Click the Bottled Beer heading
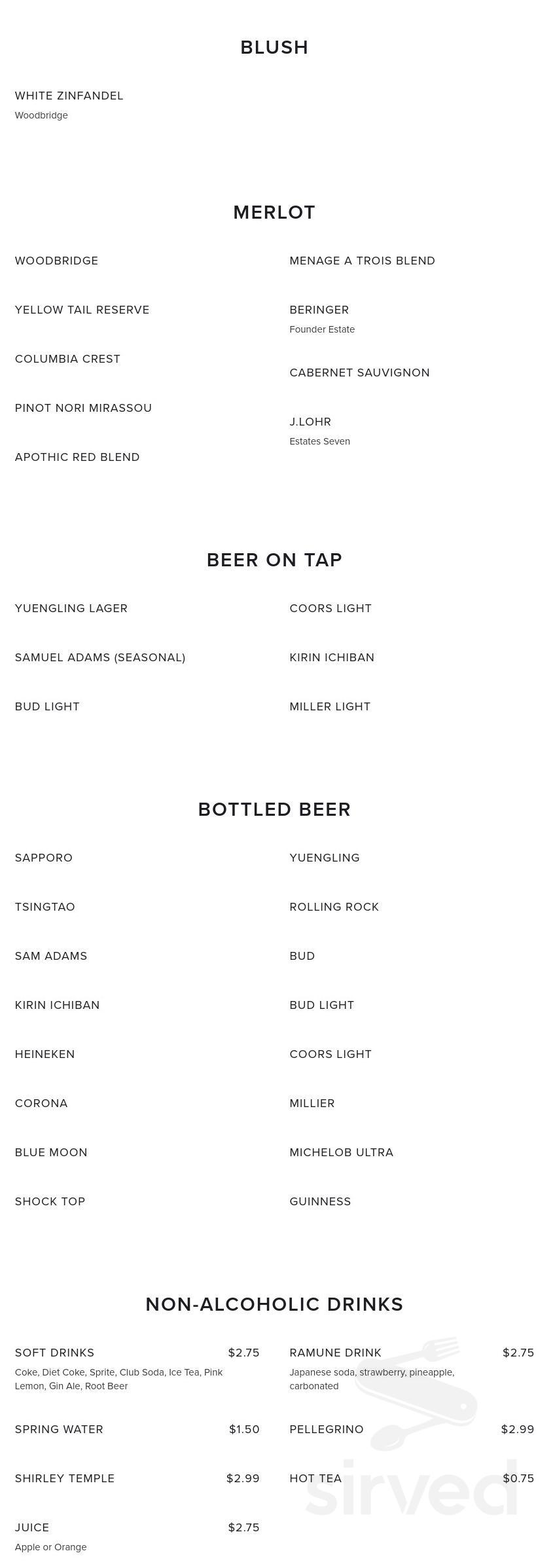Viewport: 555px width, 1568px height. [x=274, y=809]
